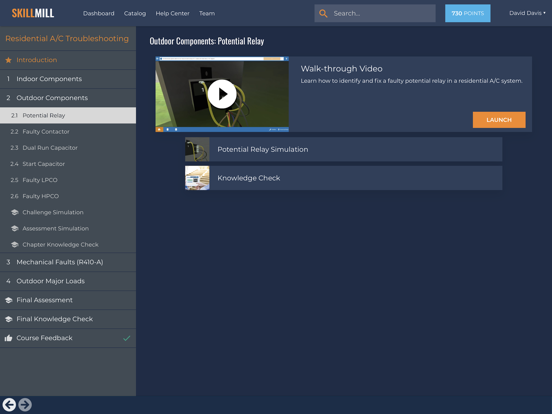Click the graduation cap icon for Final Knowledge Check

(x=8, y=319)
